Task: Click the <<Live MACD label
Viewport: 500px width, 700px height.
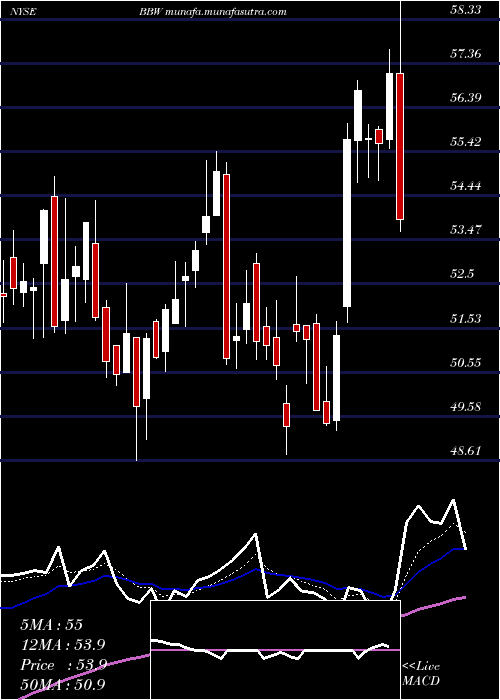Action: pos(421,673)
